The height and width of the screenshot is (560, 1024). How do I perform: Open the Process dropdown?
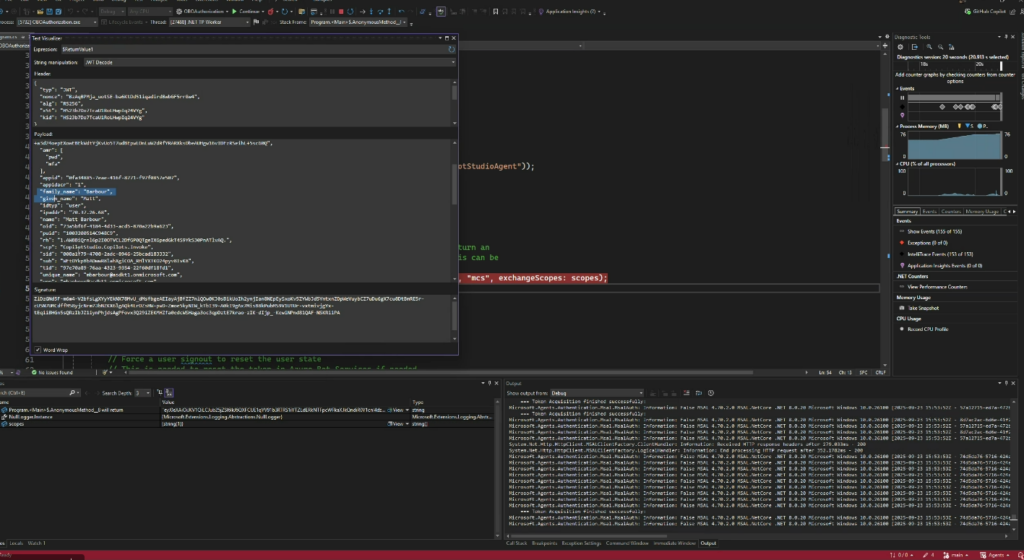(57, 22)
